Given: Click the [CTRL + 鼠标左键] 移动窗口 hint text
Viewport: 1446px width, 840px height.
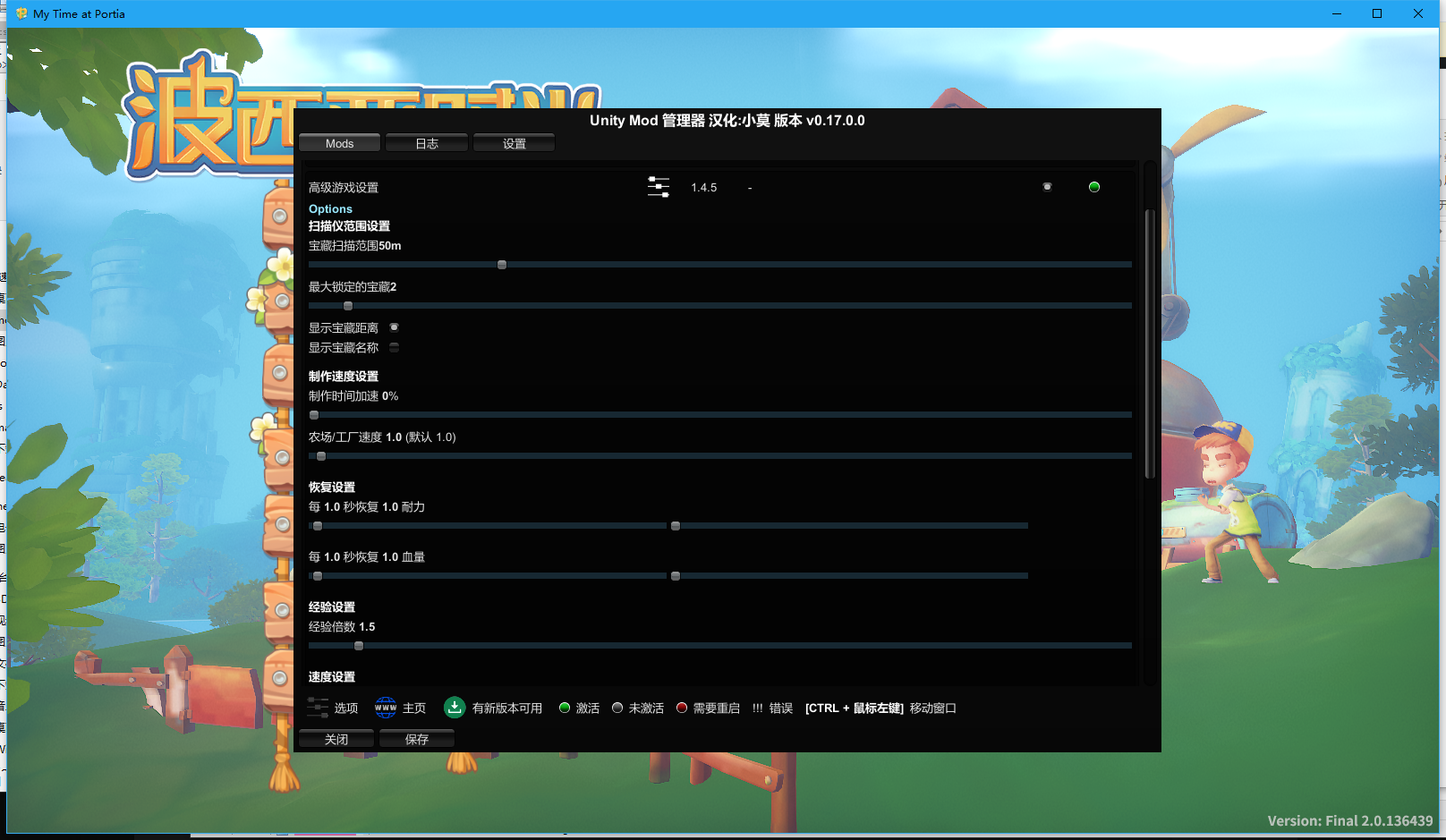Looking at the screenshot, I should pos(880,708).
